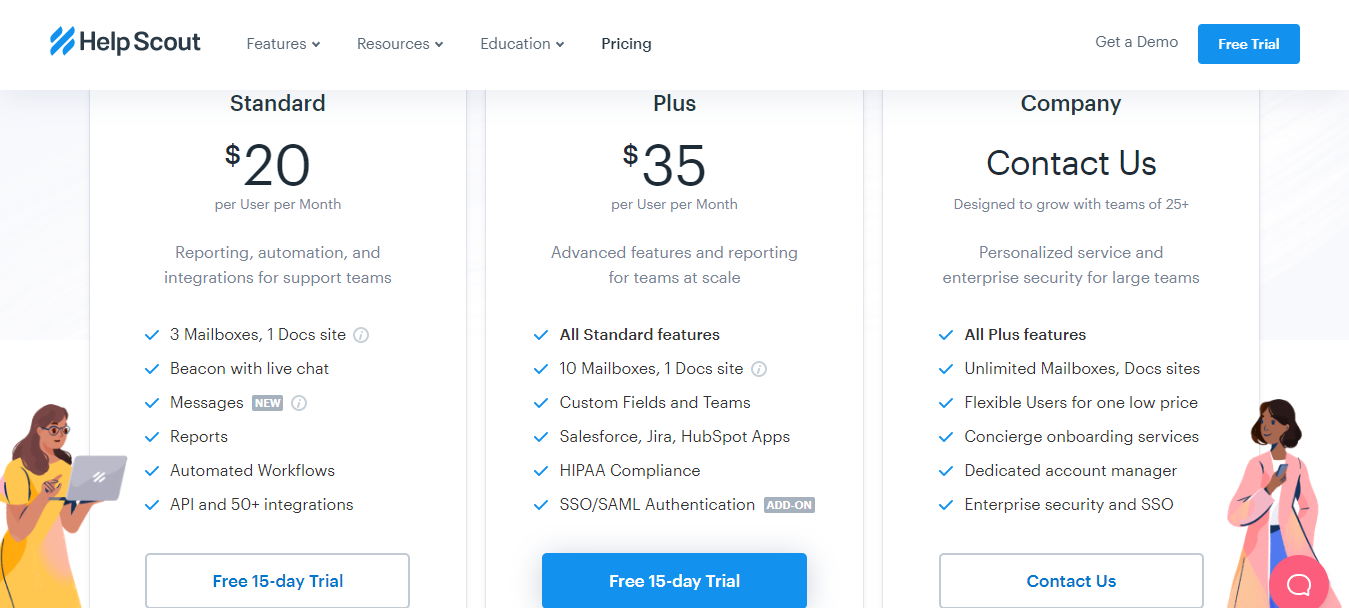Expand the Features dropdown menu

(x=283, y=43)
